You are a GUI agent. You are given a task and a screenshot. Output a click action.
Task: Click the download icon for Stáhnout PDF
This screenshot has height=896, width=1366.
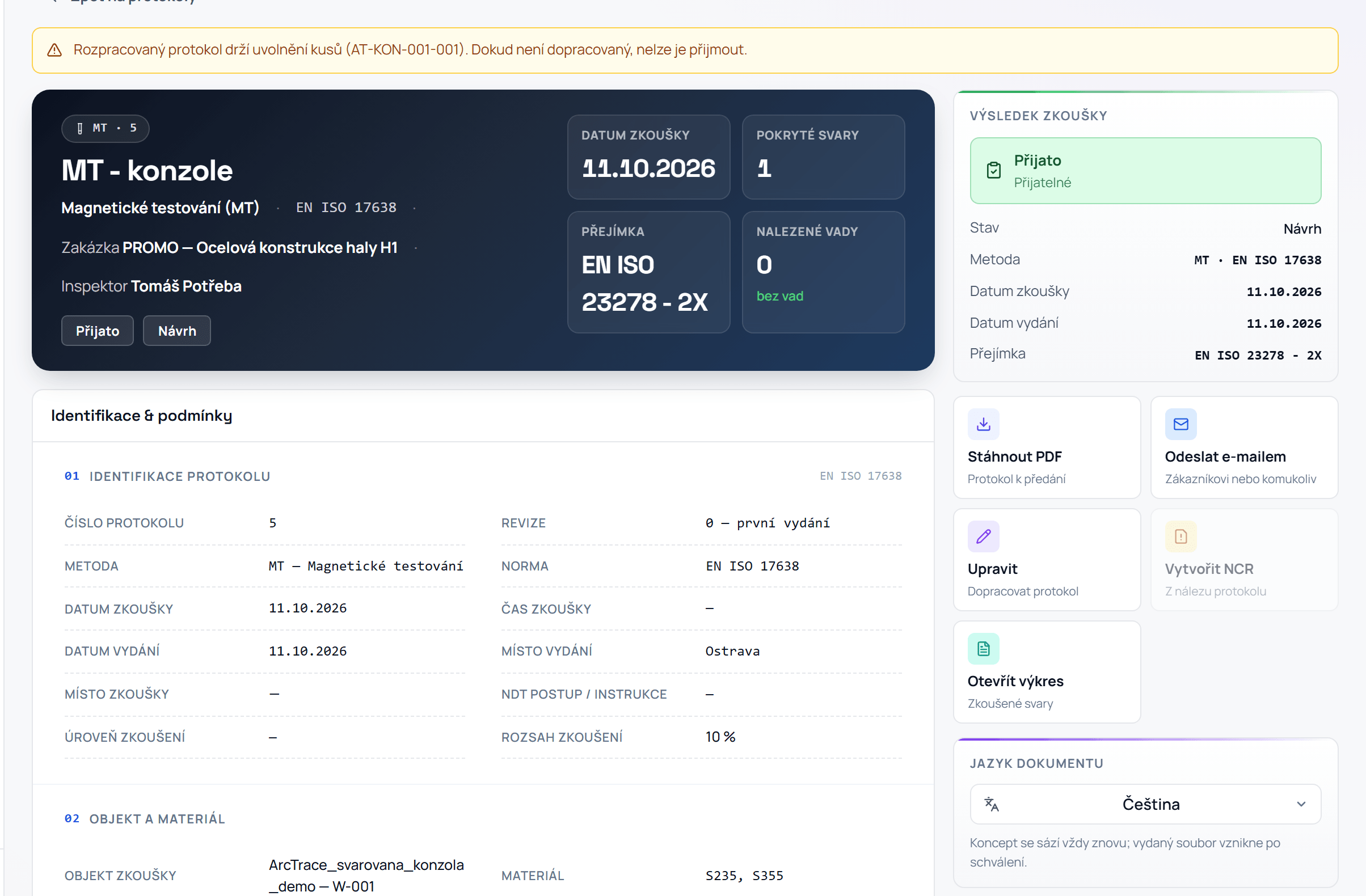point(983,425)
